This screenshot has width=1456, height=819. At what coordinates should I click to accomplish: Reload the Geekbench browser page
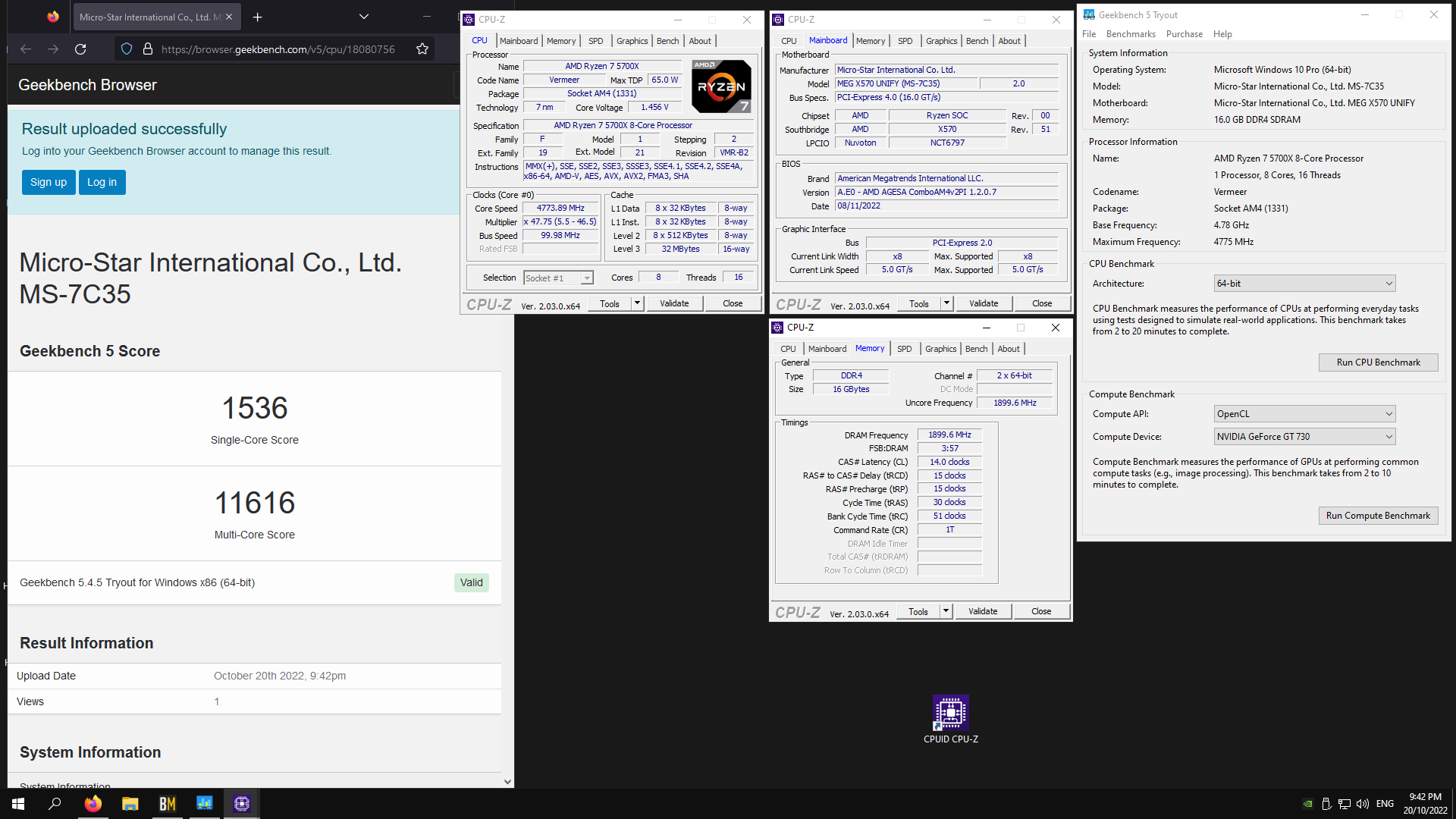(80, 49)
